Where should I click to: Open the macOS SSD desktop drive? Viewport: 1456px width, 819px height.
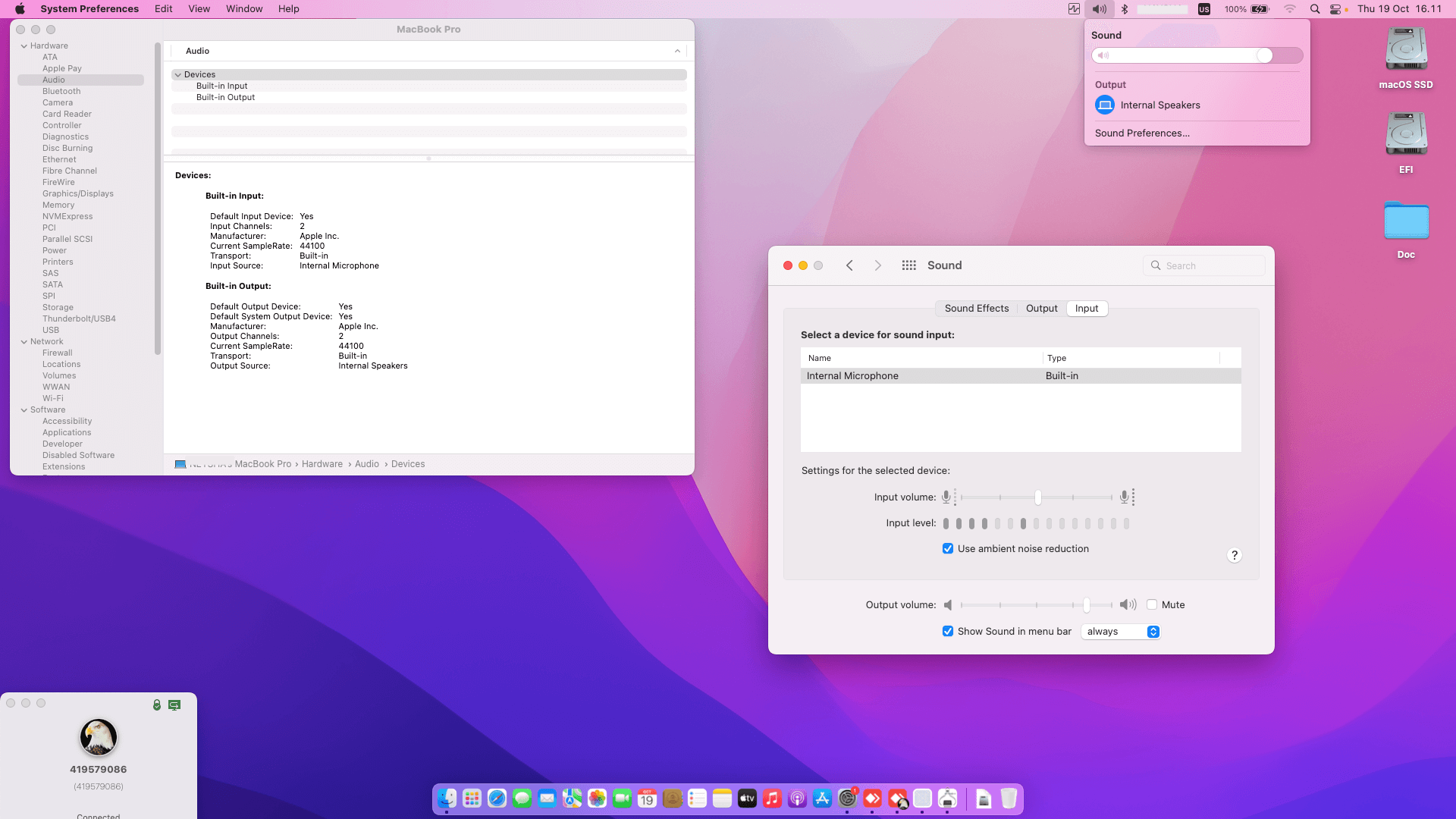coord(1405,52)
